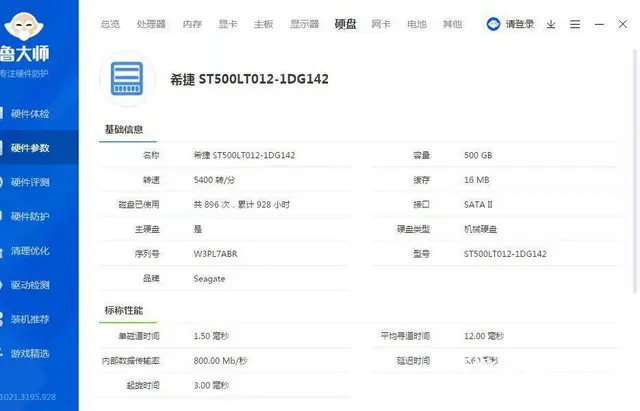This screenshot has height=411, width=640.
Task: Open 装机推荐 sidebar section
Action: click(x=30, y=319)
